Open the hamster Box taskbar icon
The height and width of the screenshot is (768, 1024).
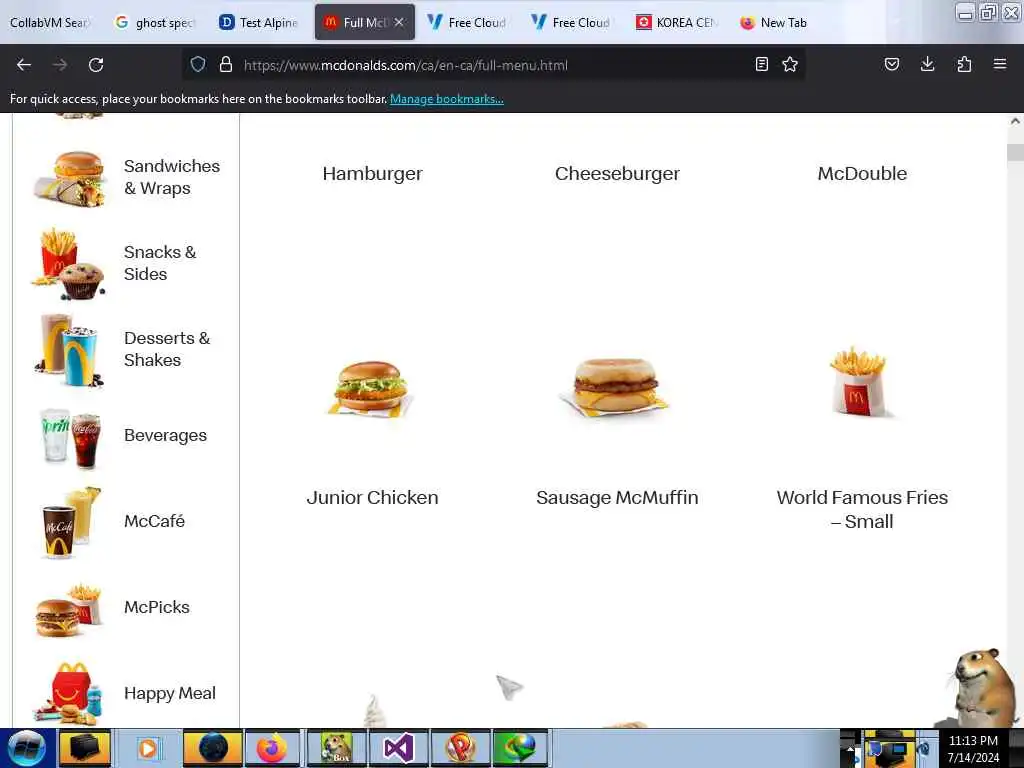tap(335, 748)
